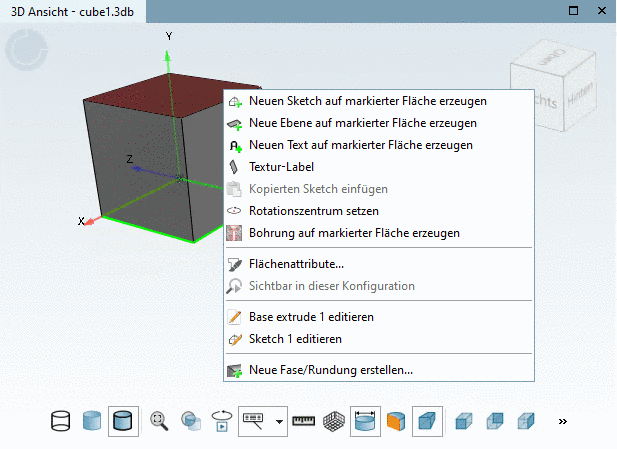This screenshot has height=449, width=617.
Task: Select Textur-Label menu entry
Action: pos(379,167)
